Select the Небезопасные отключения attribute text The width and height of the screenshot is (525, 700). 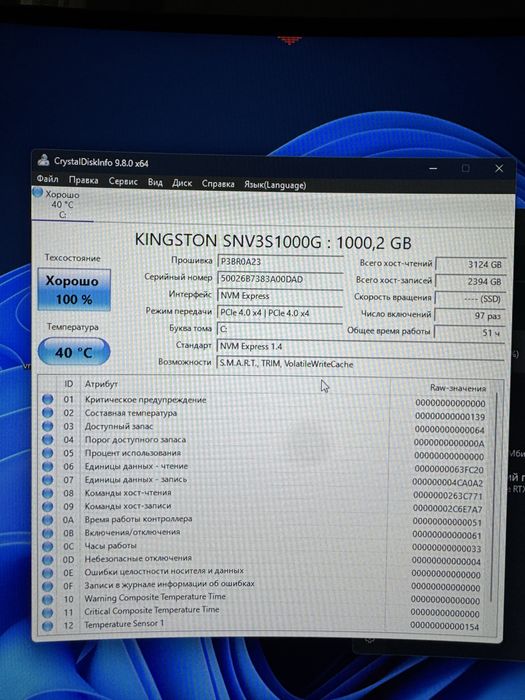click(138, 558)
